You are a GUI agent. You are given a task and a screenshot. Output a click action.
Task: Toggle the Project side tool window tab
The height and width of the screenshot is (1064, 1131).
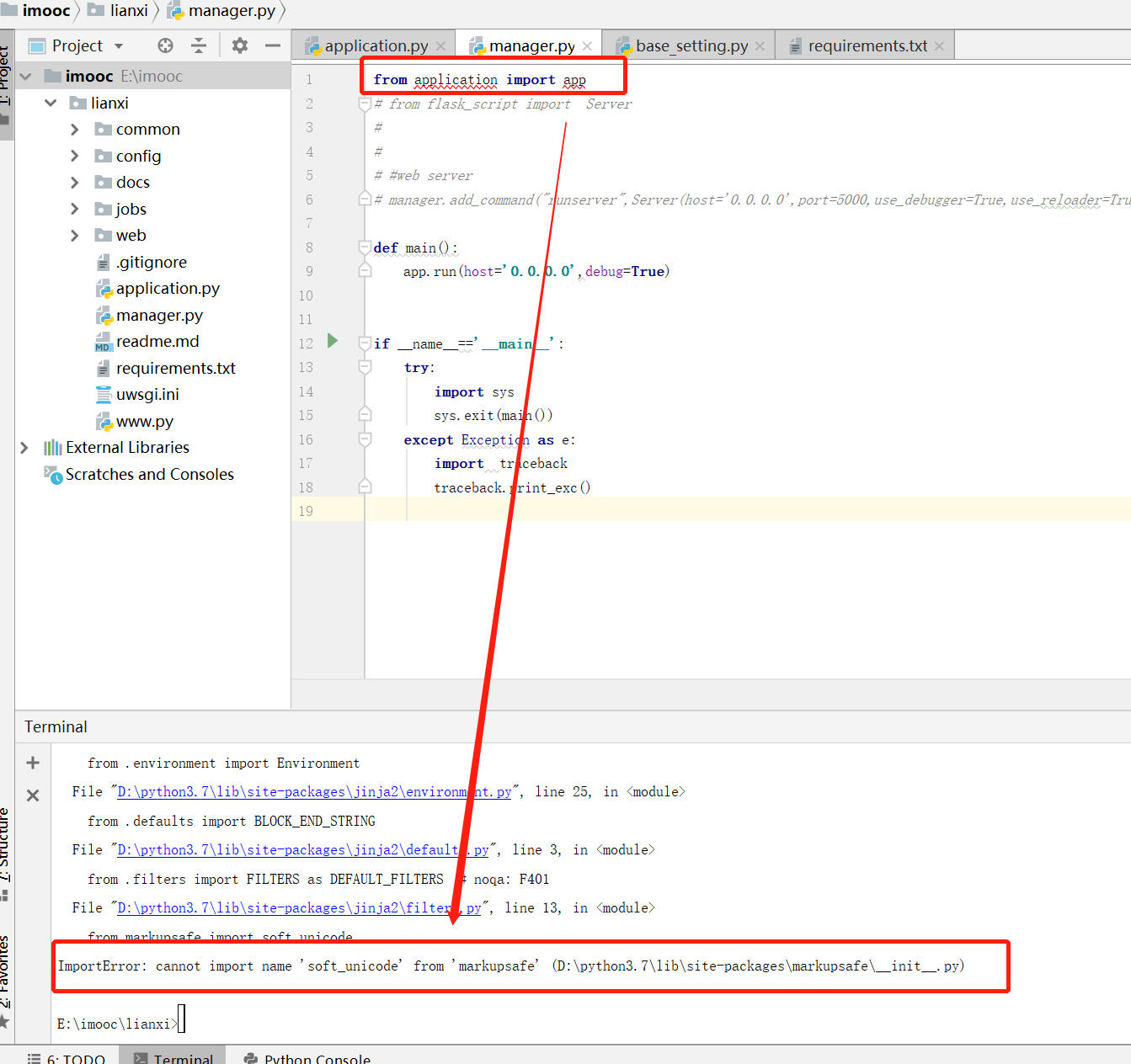tap(6, 84)
